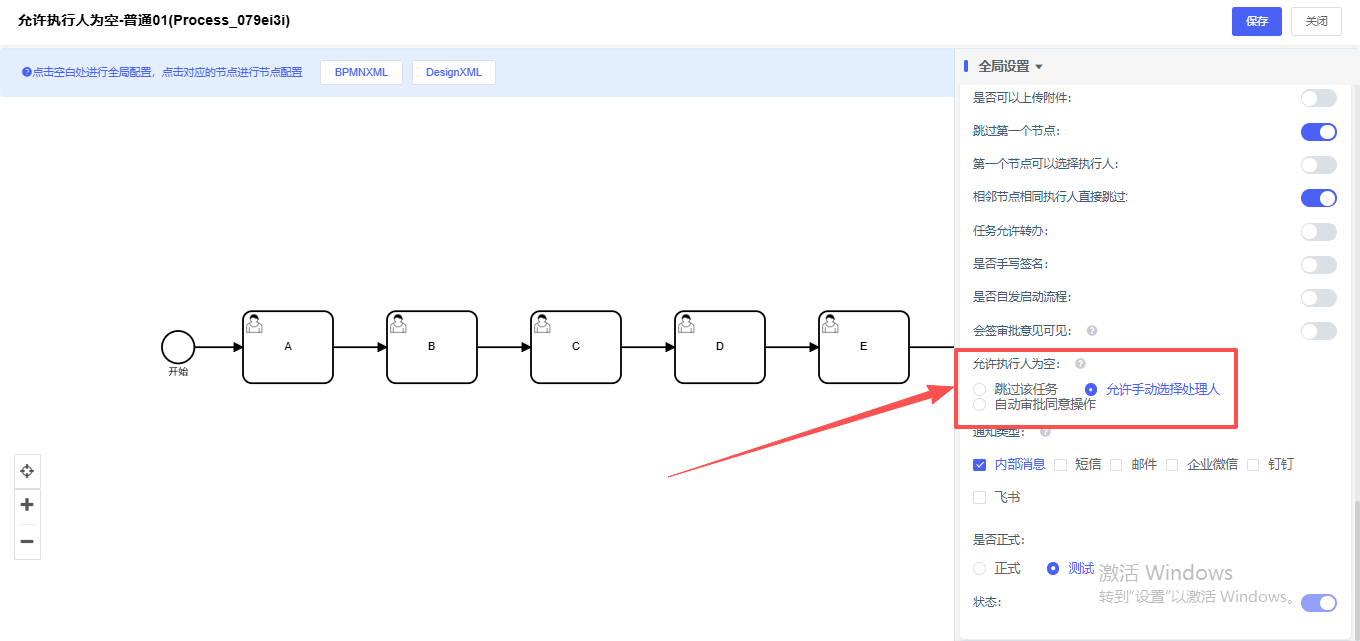This screenshot has height=641, width=1360.
Task: Click the recenter canvas icon
Action: pos(27,470)
